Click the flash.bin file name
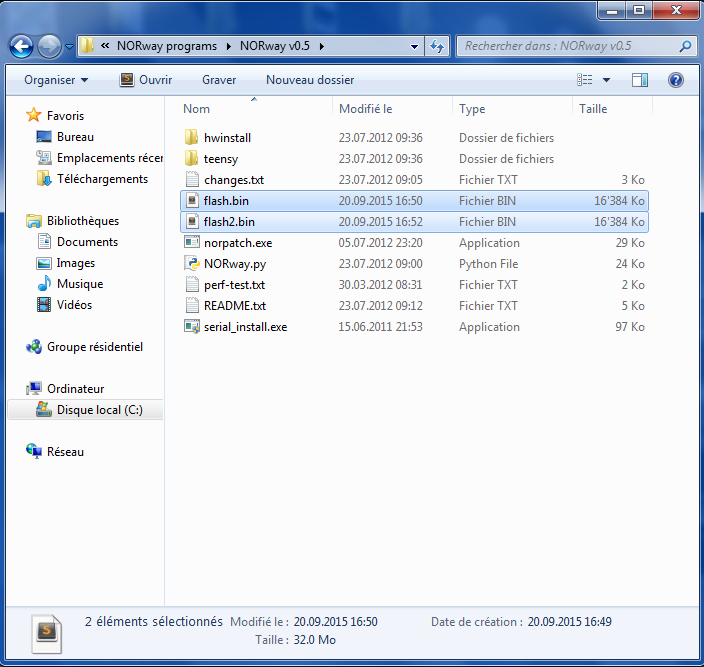 (226, 201)
